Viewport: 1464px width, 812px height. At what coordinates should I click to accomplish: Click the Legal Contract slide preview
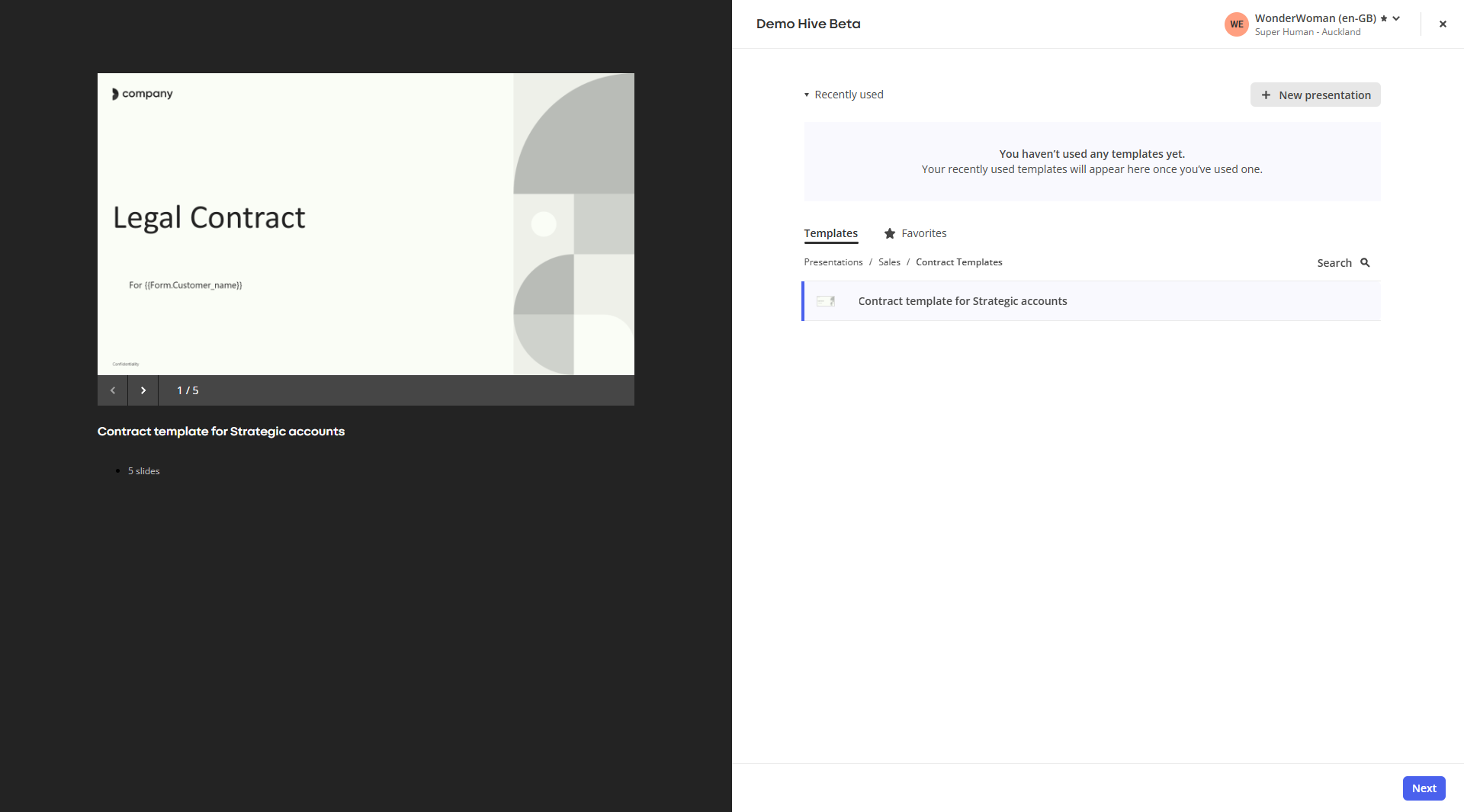[366, 224]
